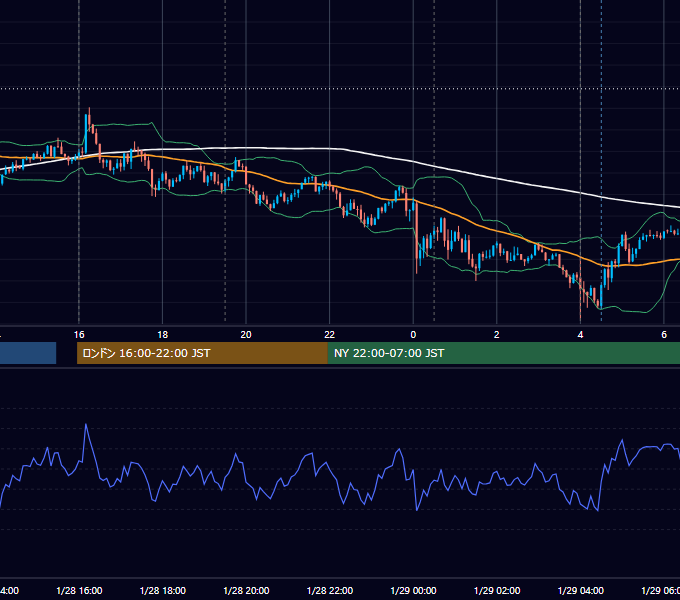Click hour label 4 on price chart axis

click(580, 335)
